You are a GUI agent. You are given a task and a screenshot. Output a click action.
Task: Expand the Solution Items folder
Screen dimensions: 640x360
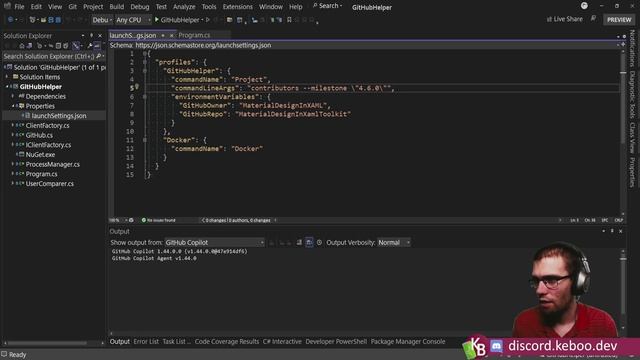7,77
